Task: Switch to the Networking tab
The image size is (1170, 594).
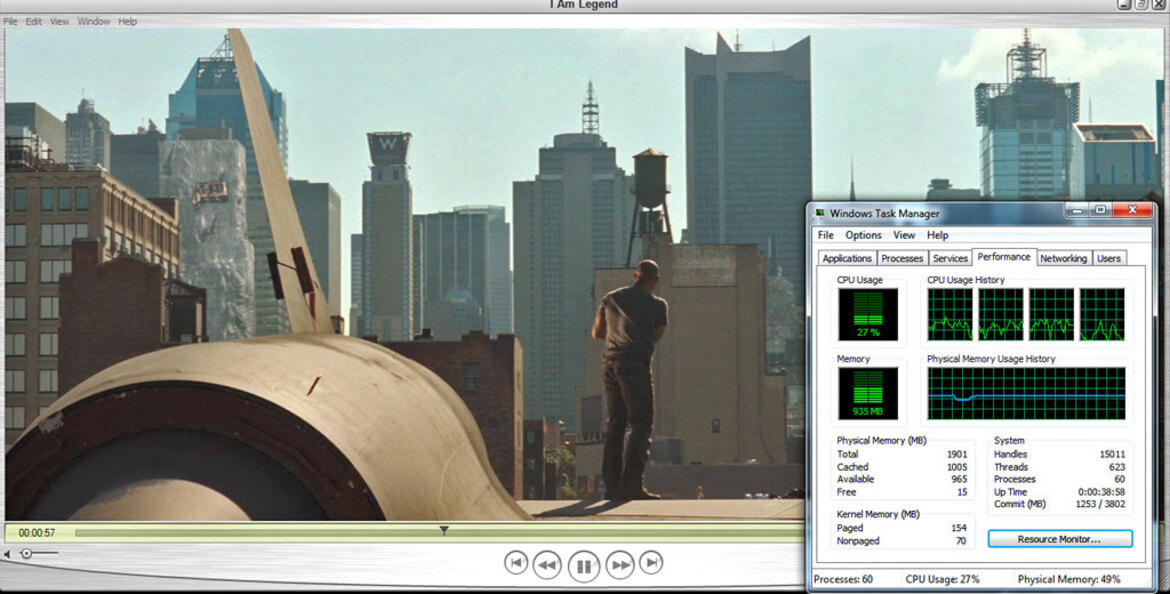Action: (x=1063, y=258)
